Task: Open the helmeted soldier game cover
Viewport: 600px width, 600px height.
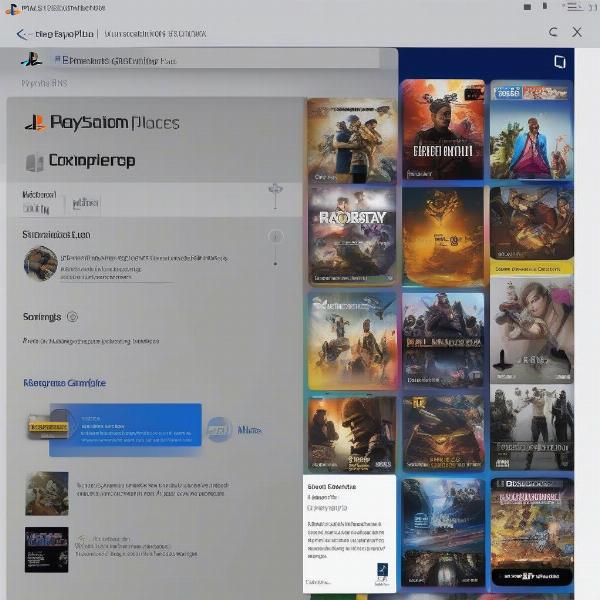Action: click(x=352, y=434)
